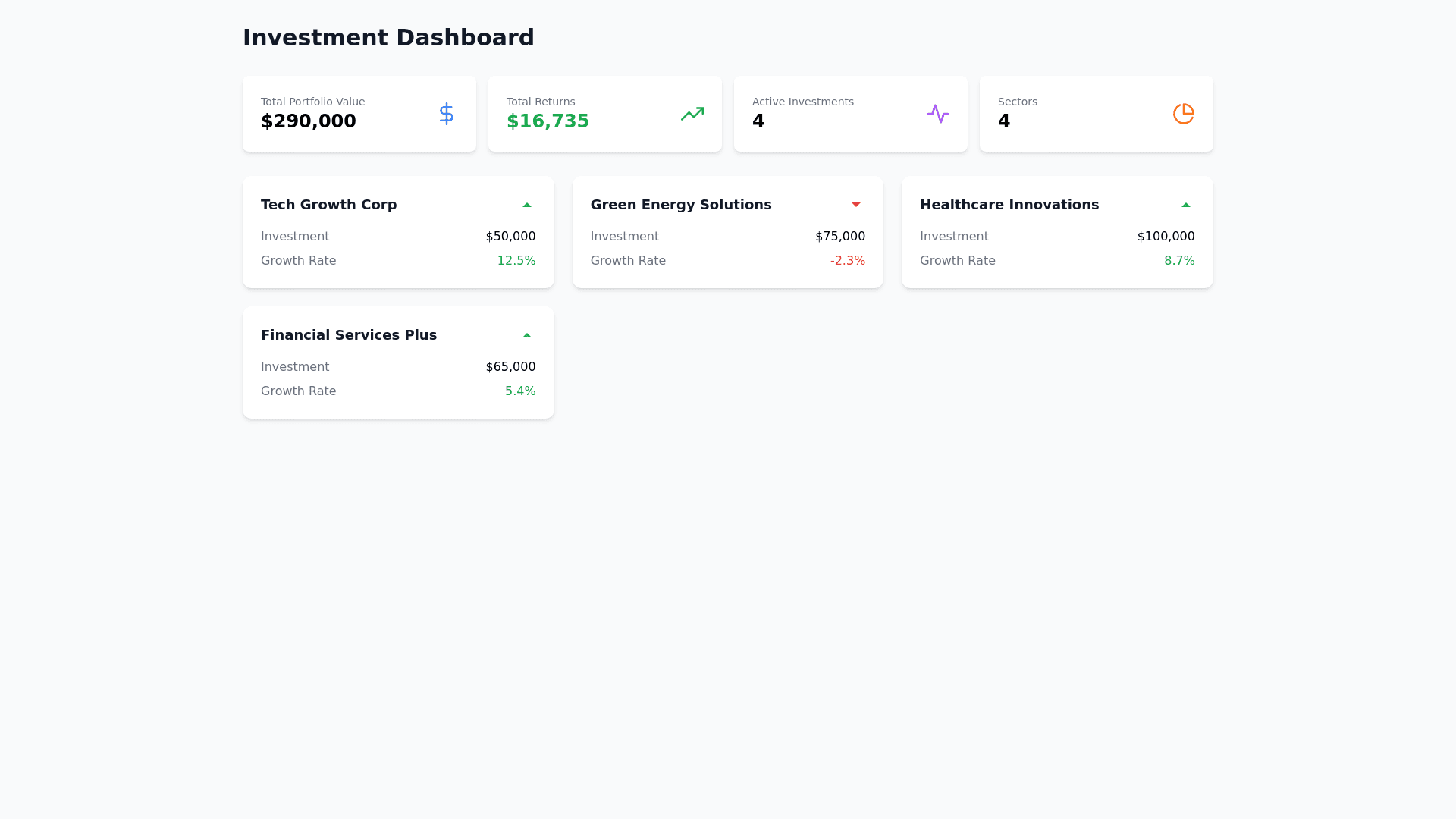Click the -2.3% growth rate value
The image size is (1456, 819).
pos(847,261)
